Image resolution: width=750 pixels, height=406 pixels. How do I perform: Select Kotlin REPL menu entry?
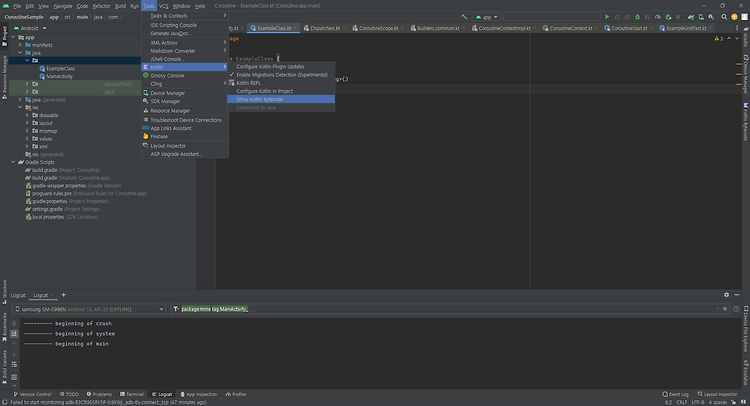[281, 83]
